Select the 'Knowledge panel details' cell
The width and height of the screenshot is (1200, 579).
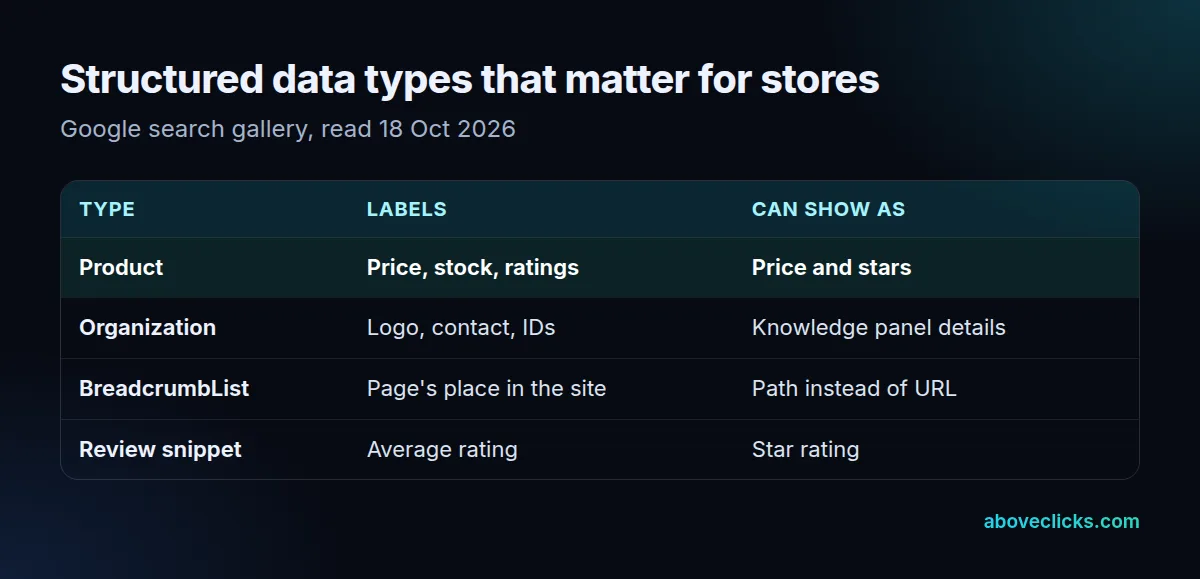coord(878,328)
